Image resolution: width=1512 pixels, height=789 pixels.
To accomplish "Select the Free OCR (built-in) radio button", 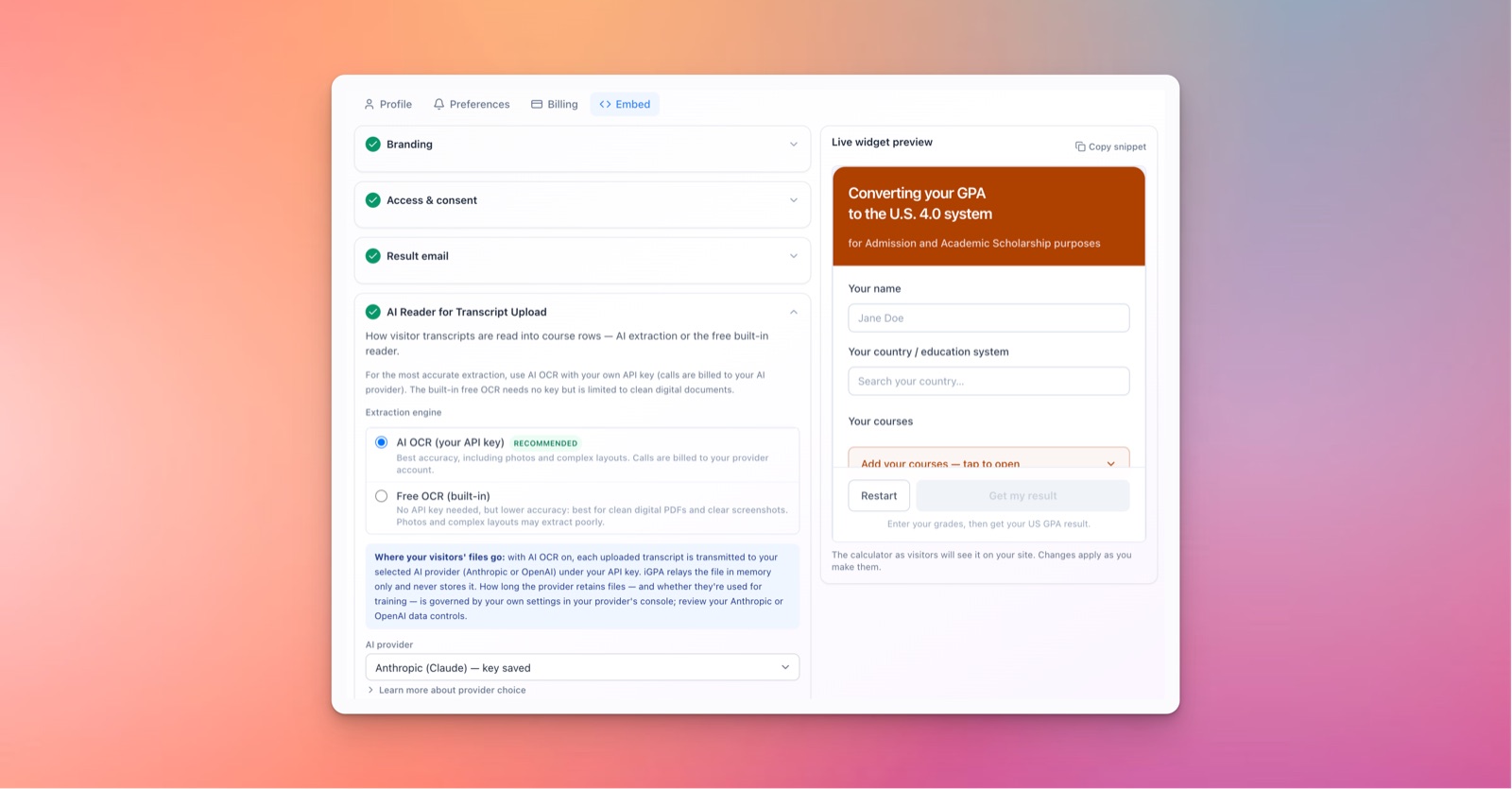I will coord(382,496).
